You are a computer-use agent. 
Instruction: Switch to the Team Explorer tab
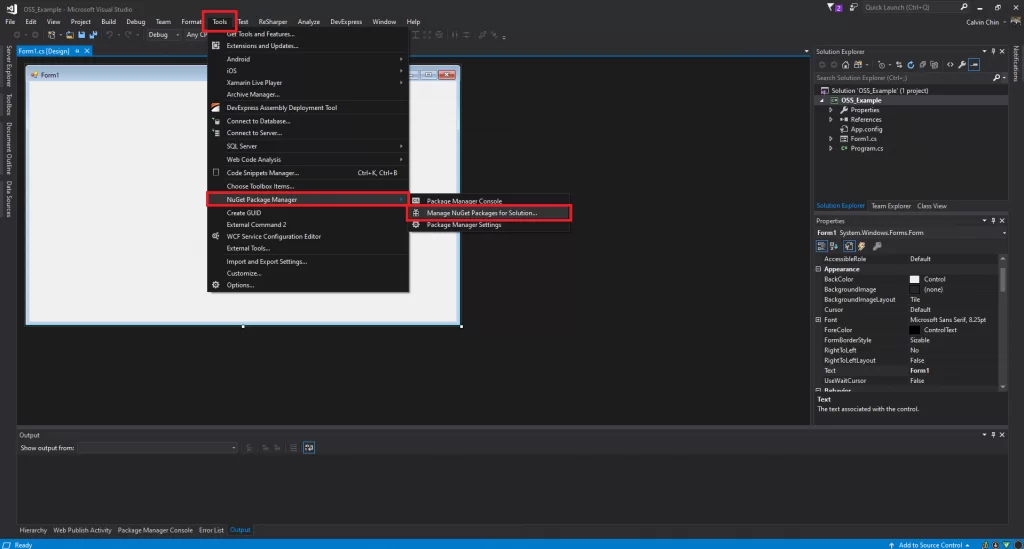891,206
